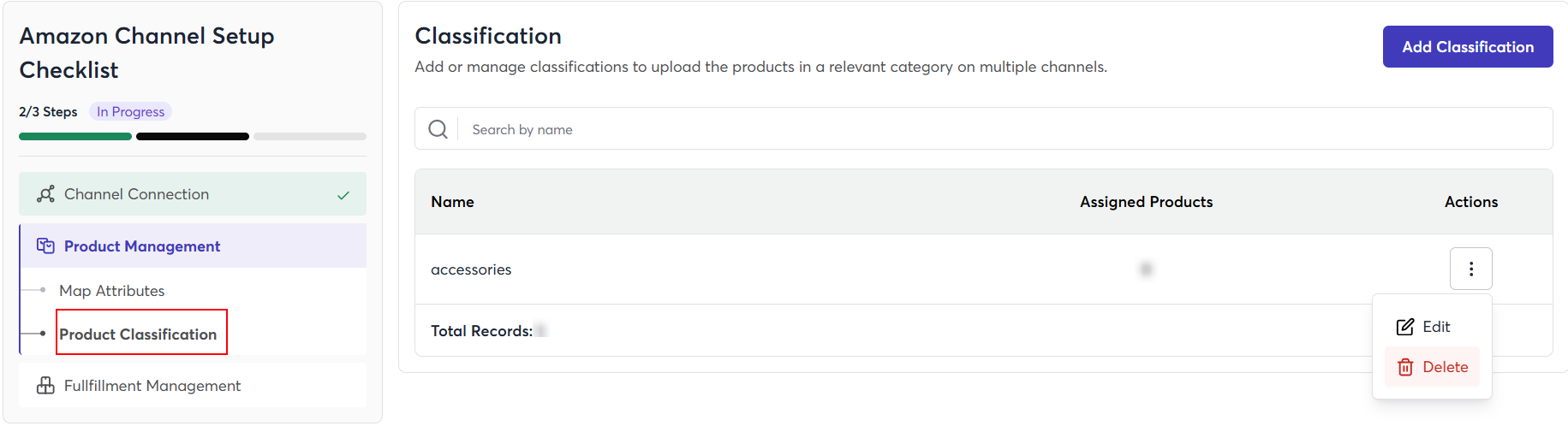Choose Delete from the actions menu

[x=1445, y=367]
